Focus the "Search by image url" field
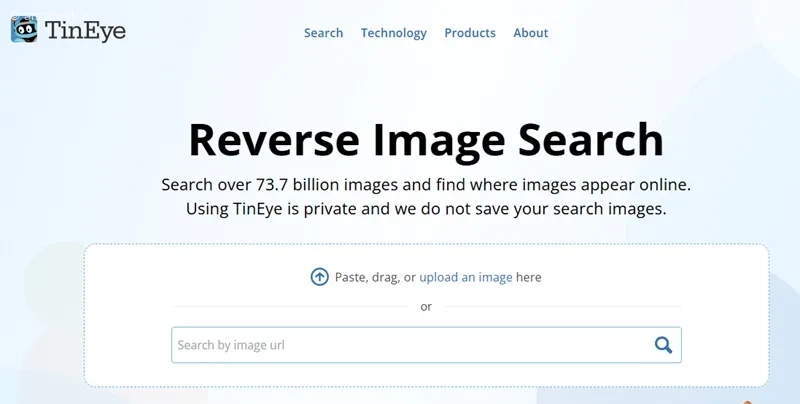 coord(426,345)
